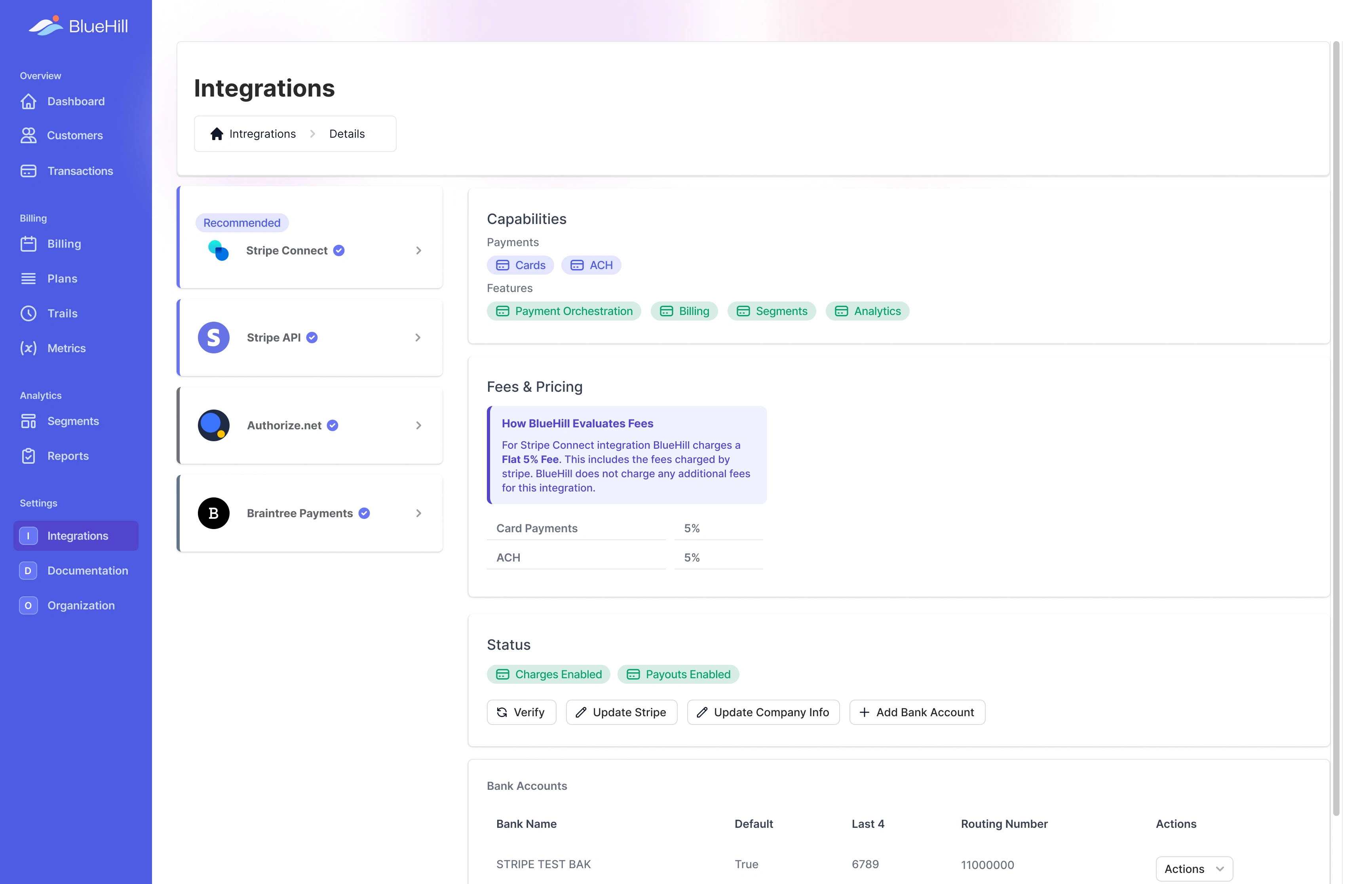Image resolution: width=1372 pixels, height=884 pixels.
Task: Click Intregrations breadcrumb link
Action: (262, 134)
